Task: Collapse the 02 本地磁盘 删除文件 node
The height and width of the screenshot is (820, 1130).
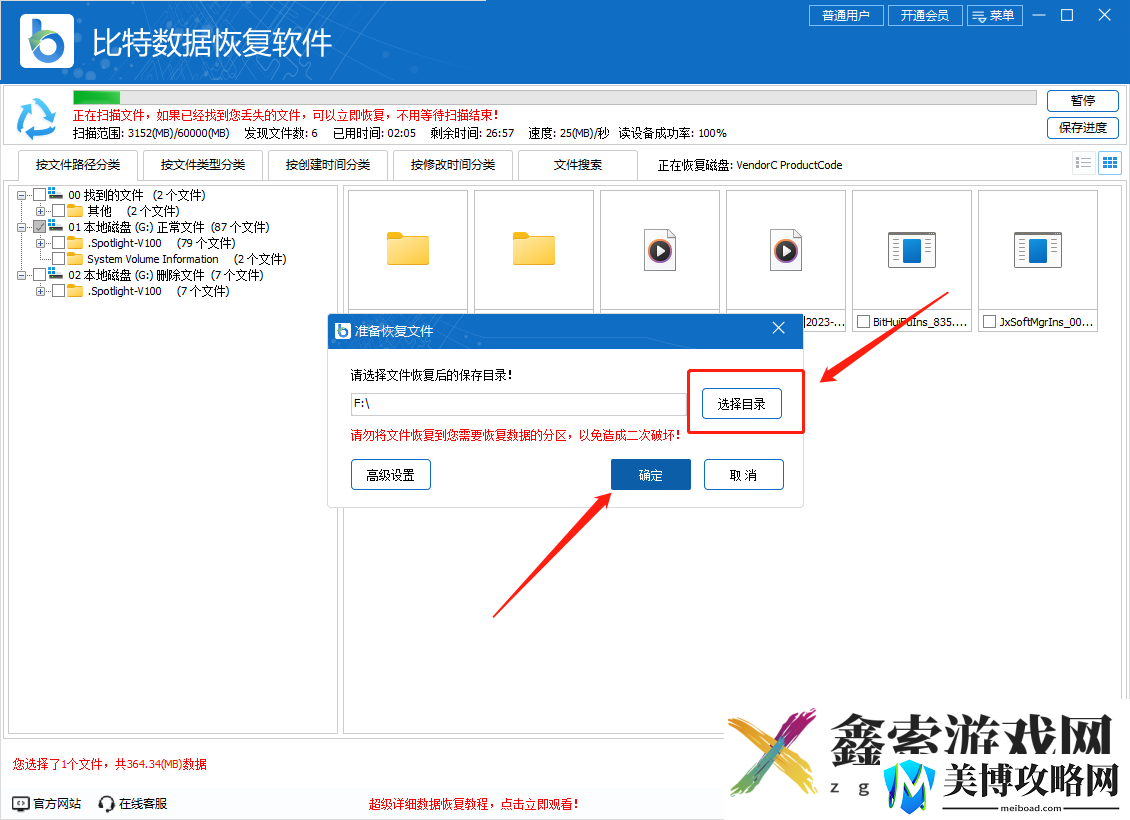Action: point(22,275)
